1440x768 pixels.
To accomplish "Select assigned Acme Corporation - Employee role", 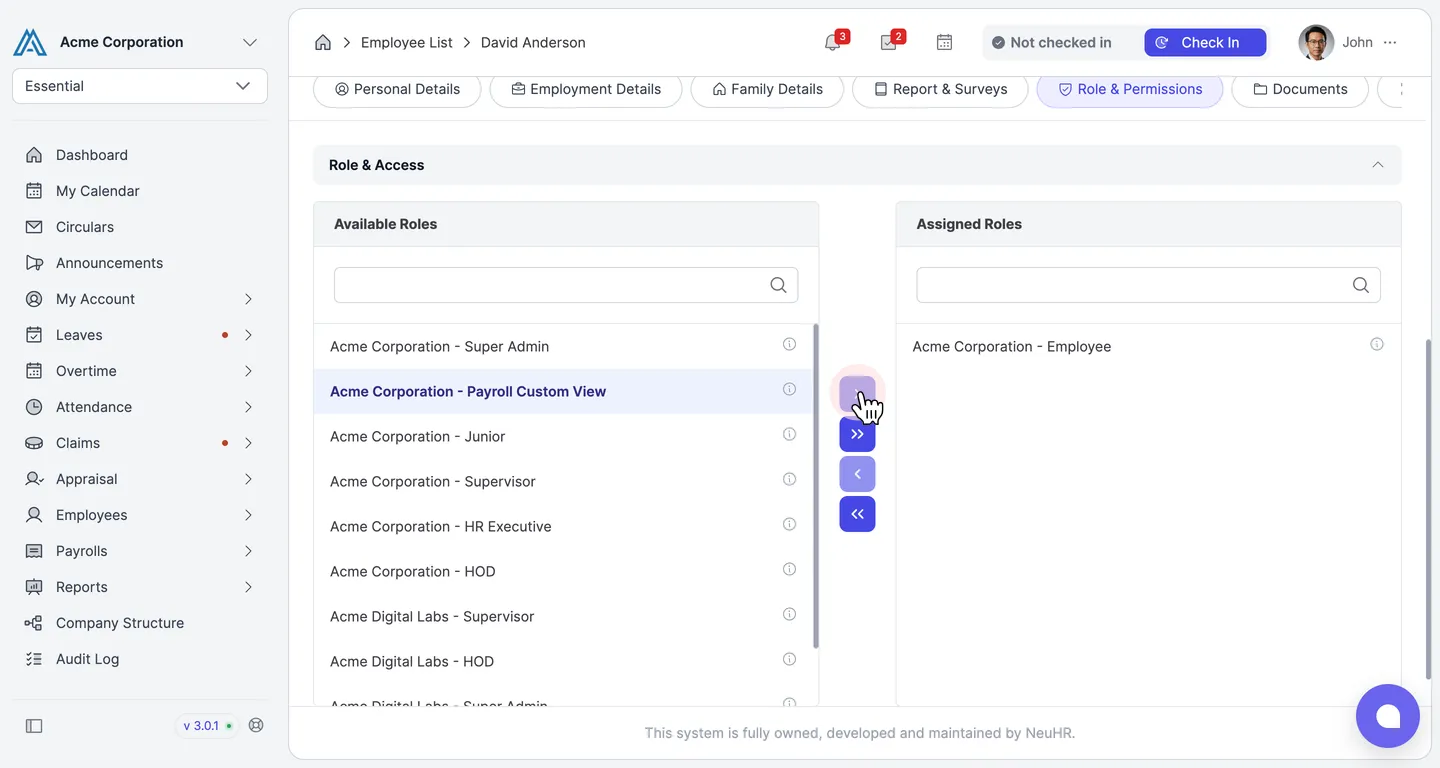I will (x=1148, y=346).
